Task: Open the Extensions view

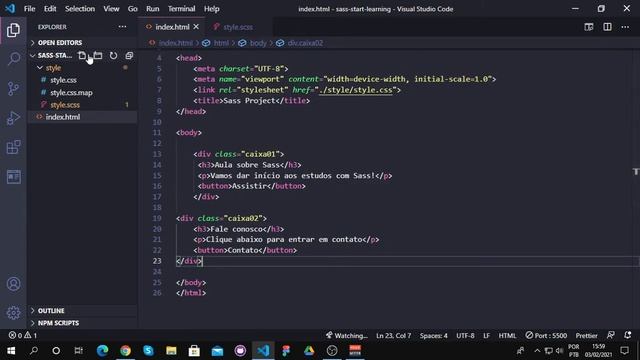Action: coord(13,147)
